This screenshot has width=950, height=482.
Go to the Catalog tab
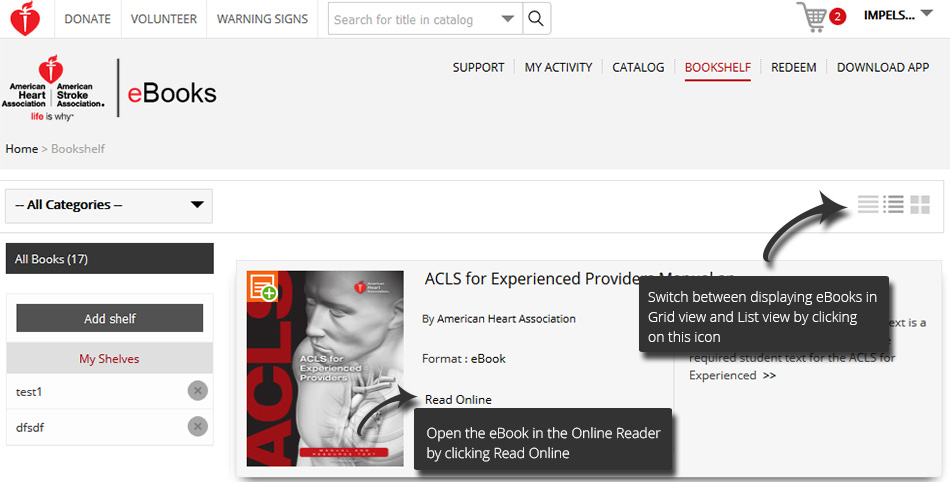(x=638, y=68)
